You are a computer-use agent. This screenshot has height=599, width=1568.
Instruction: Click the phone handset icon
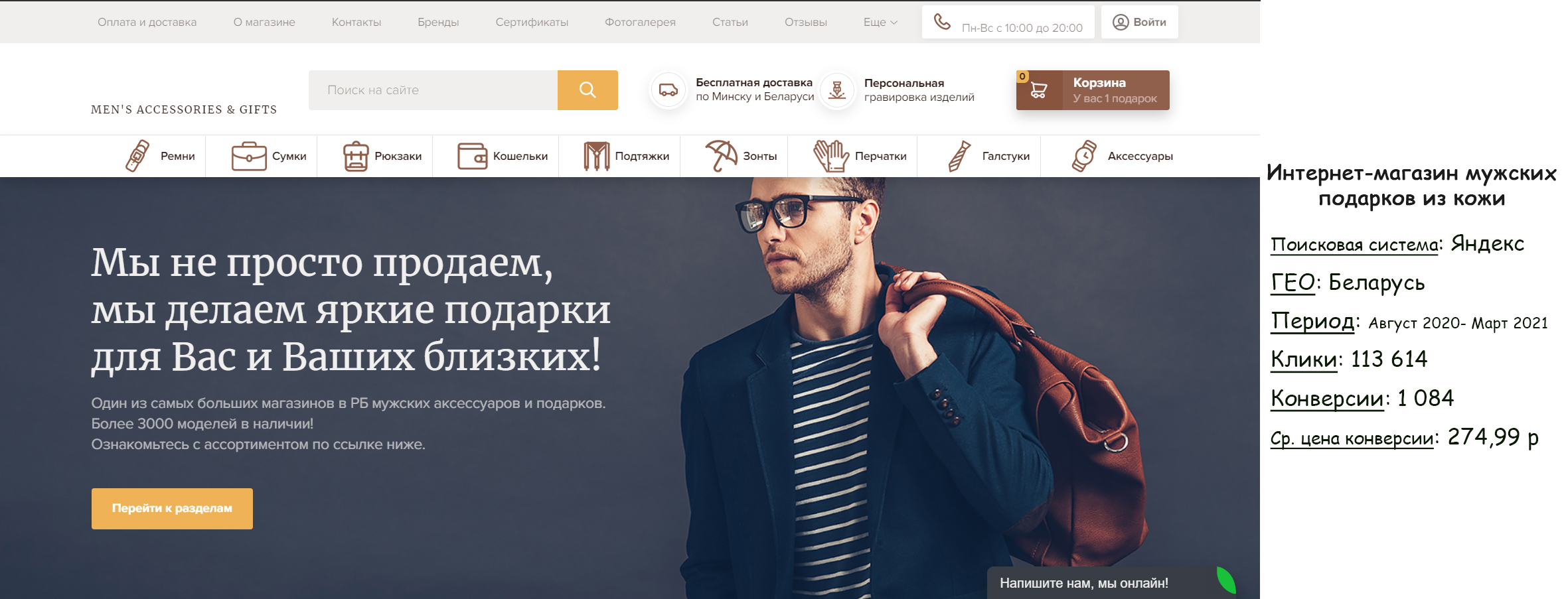tap(942, 21)
